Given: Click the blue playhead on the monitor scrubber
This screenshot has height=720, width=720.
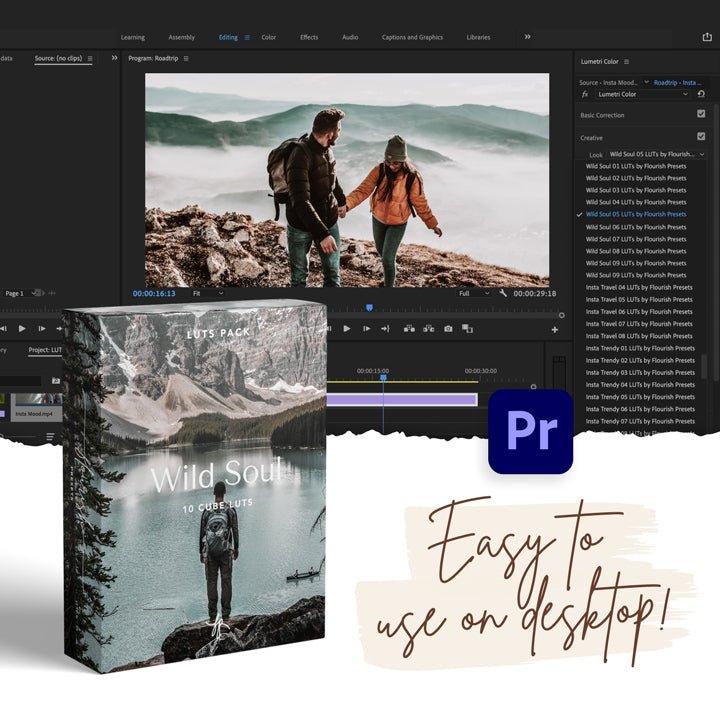Looking at the screenshot, I should [x=369, y=308].
